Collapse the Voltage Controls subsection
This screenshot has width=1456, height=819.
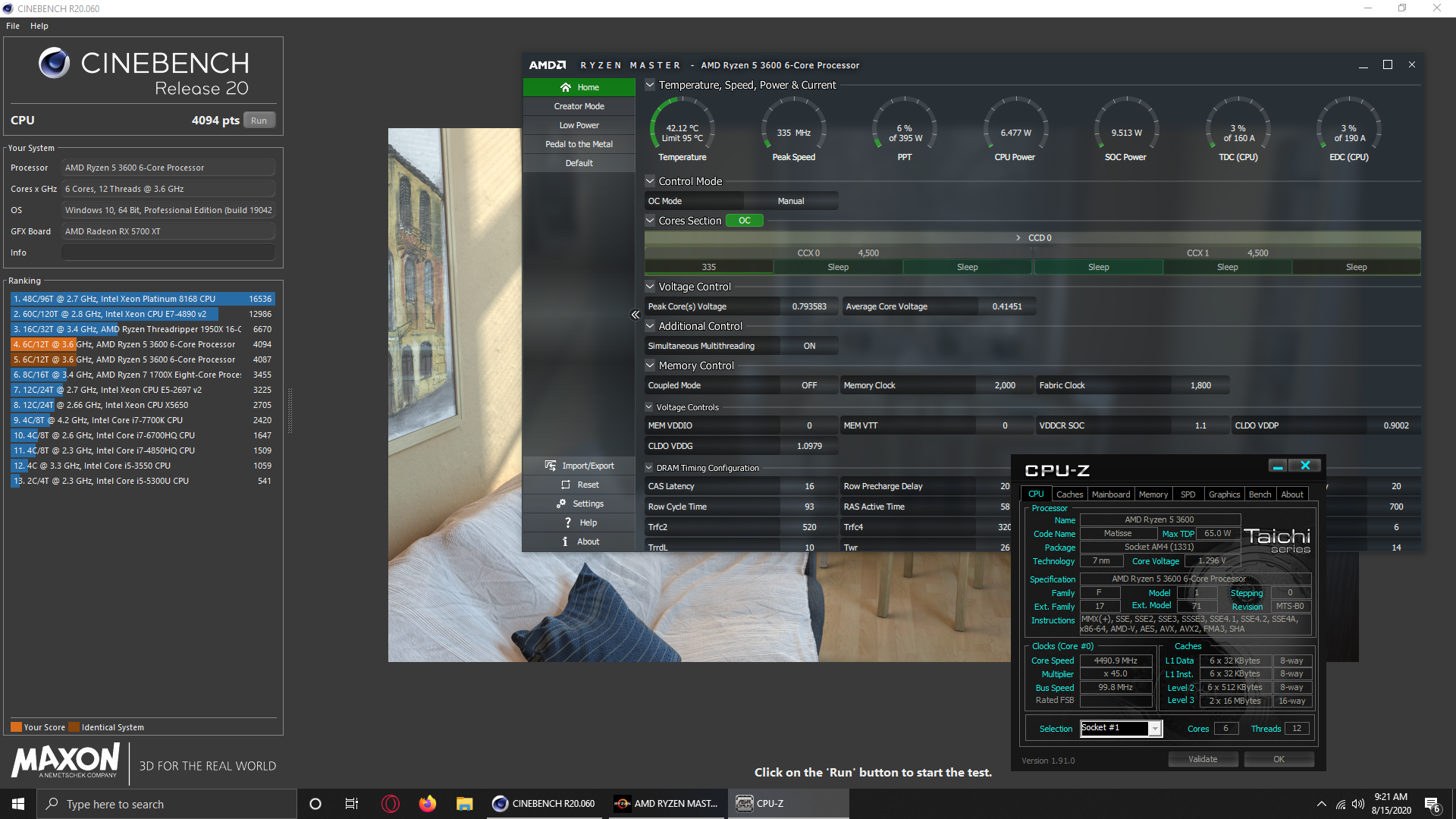(649, 407)
